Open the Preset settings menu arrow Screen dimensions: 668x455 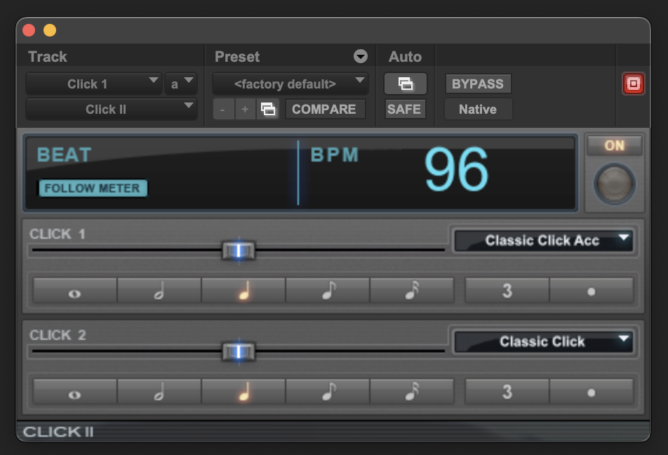coord(360,57)
